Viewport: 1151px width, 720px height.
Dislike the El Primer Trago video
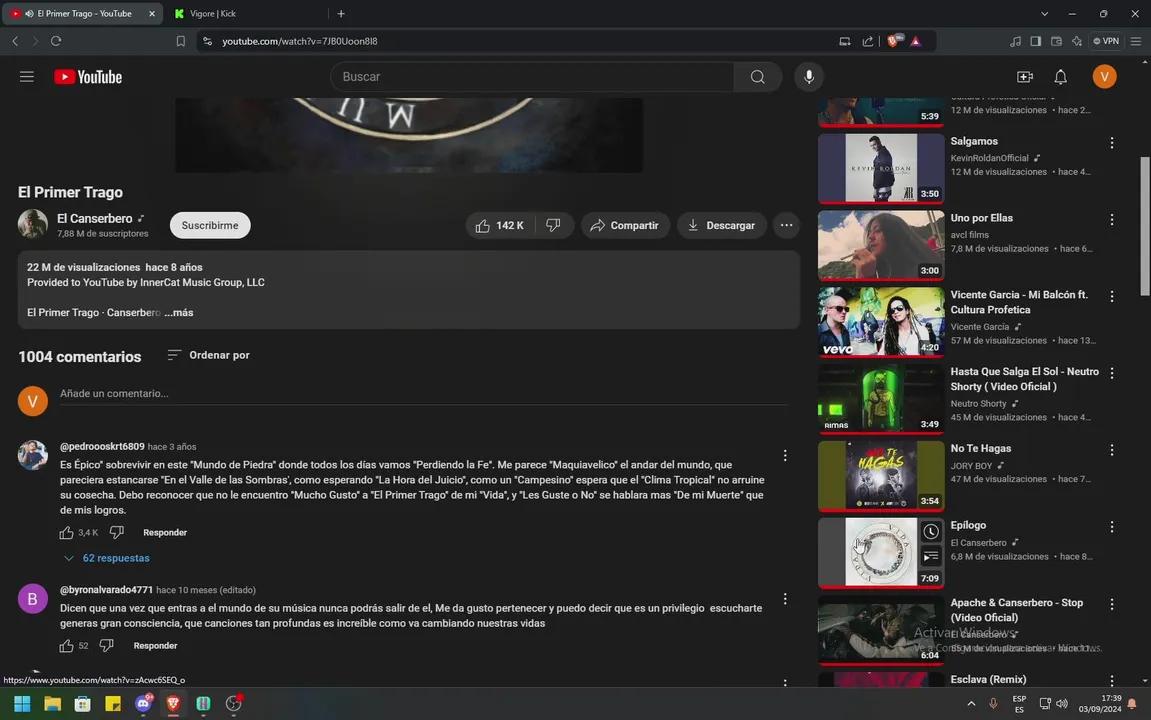pyautogui.click(x=553, y=225)
